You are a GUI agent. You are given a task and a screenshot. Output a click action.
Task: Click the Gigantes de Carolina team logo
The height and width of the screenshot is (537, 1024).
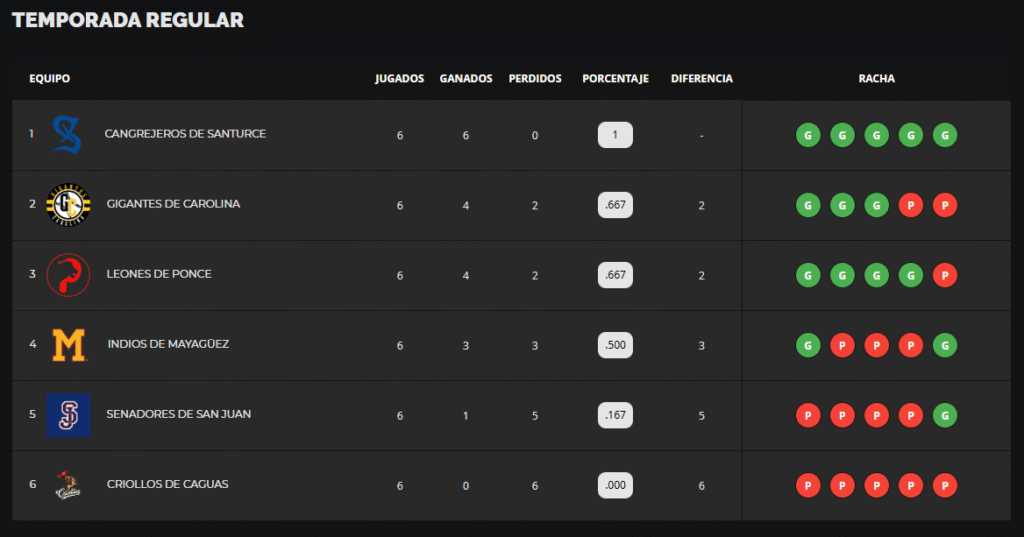68,205
